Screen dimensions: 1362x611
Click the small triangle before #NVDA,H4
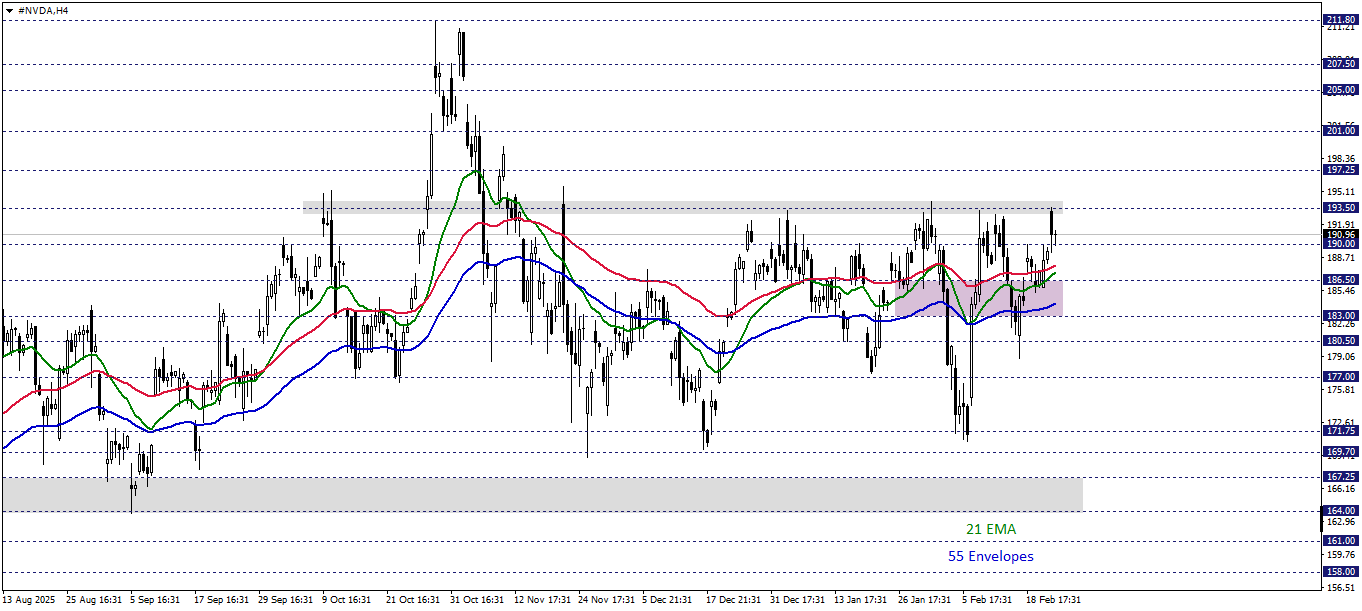coord(9,9)
